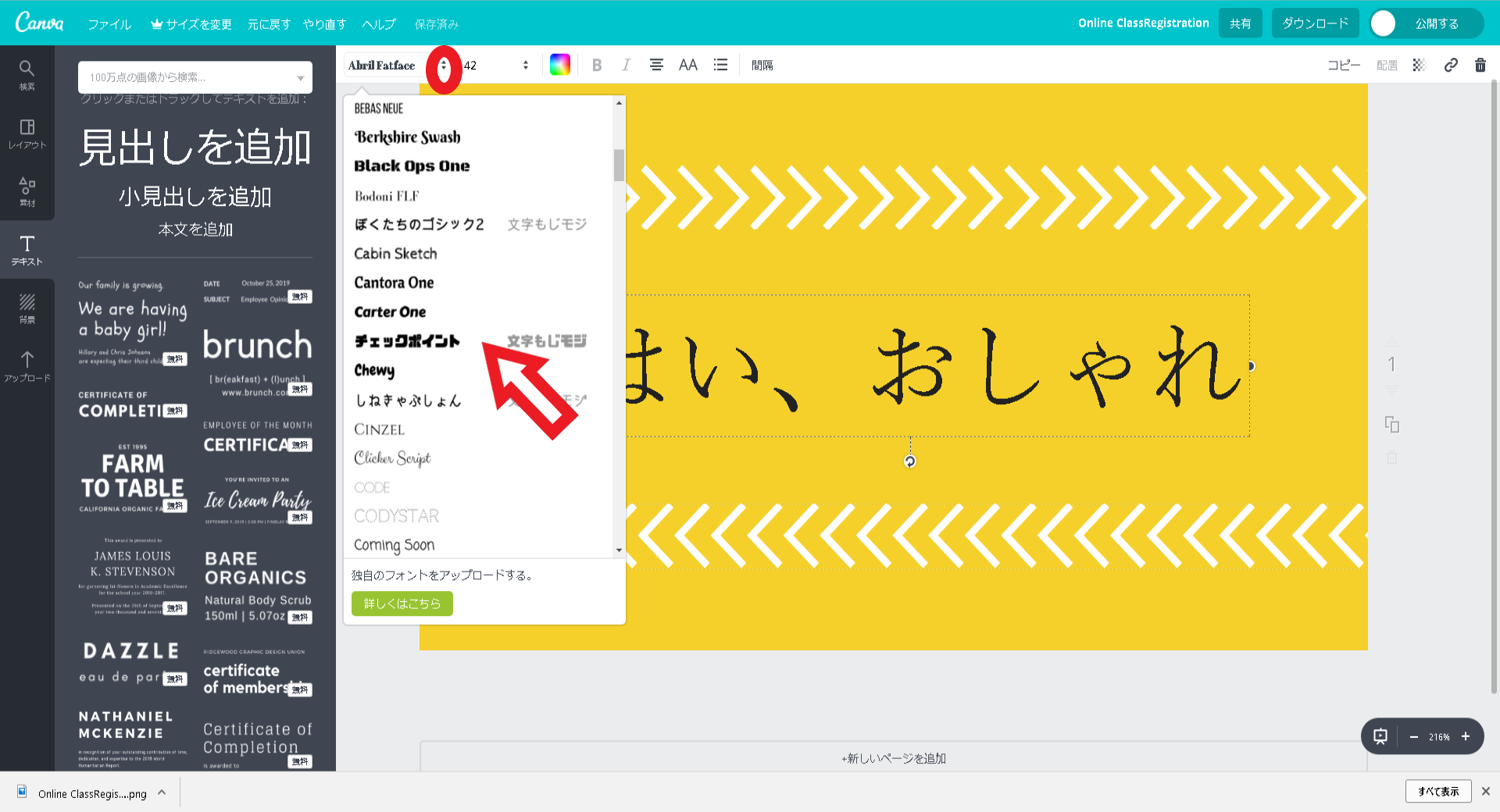
Task: Open the 間隔 spacing option
Action: tap(762, 66)
